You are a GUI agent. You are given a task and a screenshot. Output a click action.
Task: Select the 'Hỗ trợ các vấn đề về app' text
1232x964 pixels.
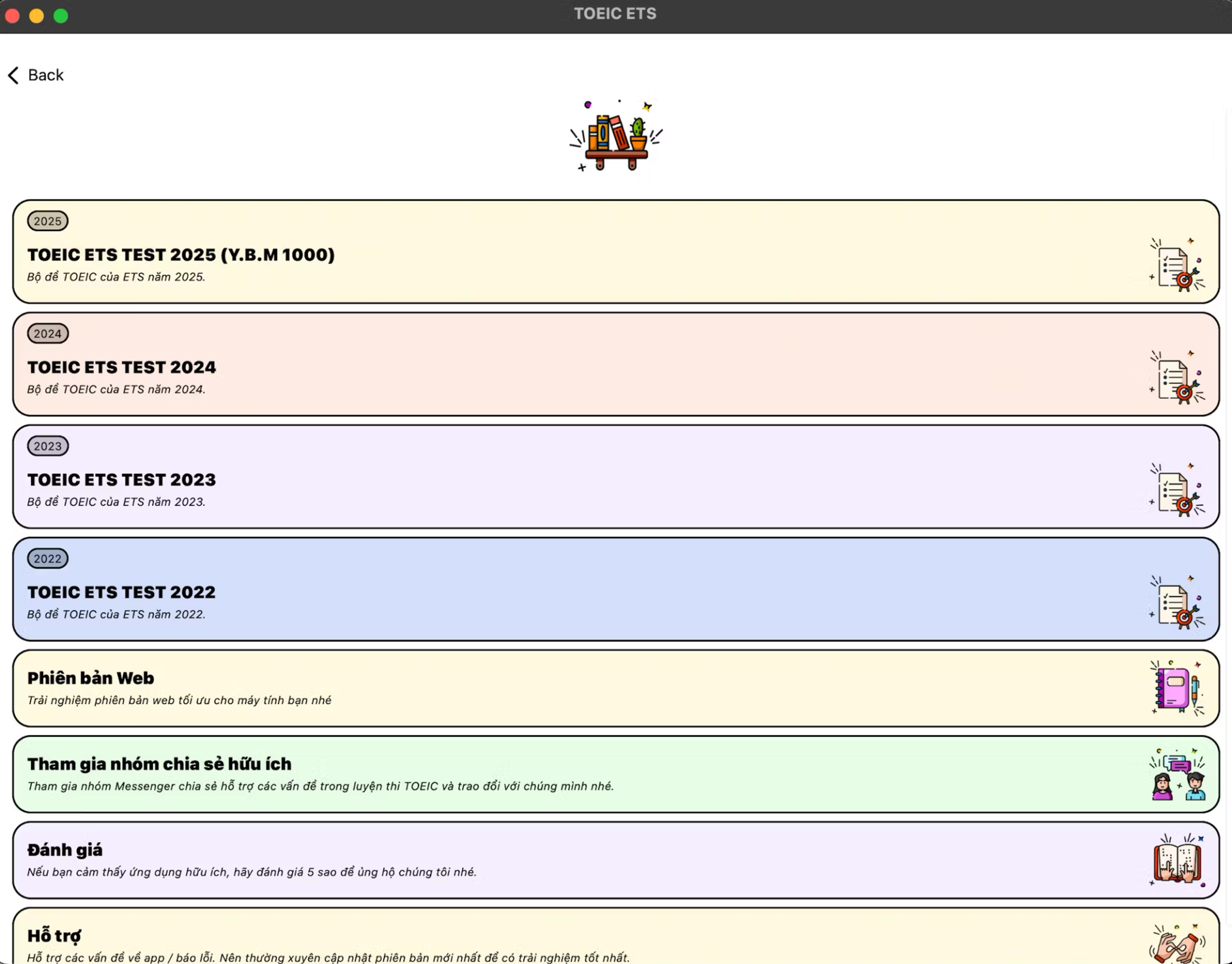point(329,958)
